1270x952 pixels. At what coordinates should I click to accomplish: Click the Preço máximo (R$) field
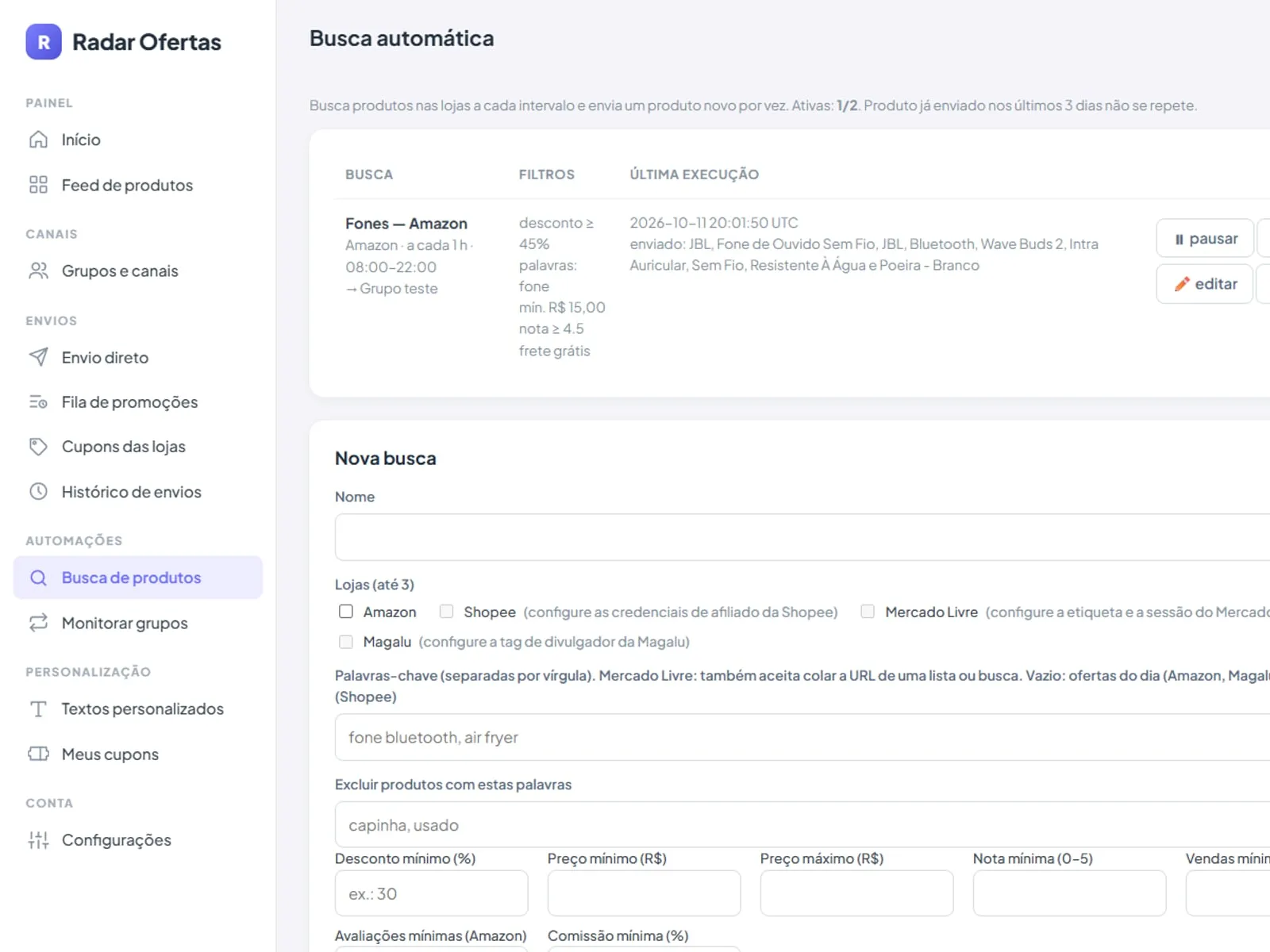(x=857, y=893)
